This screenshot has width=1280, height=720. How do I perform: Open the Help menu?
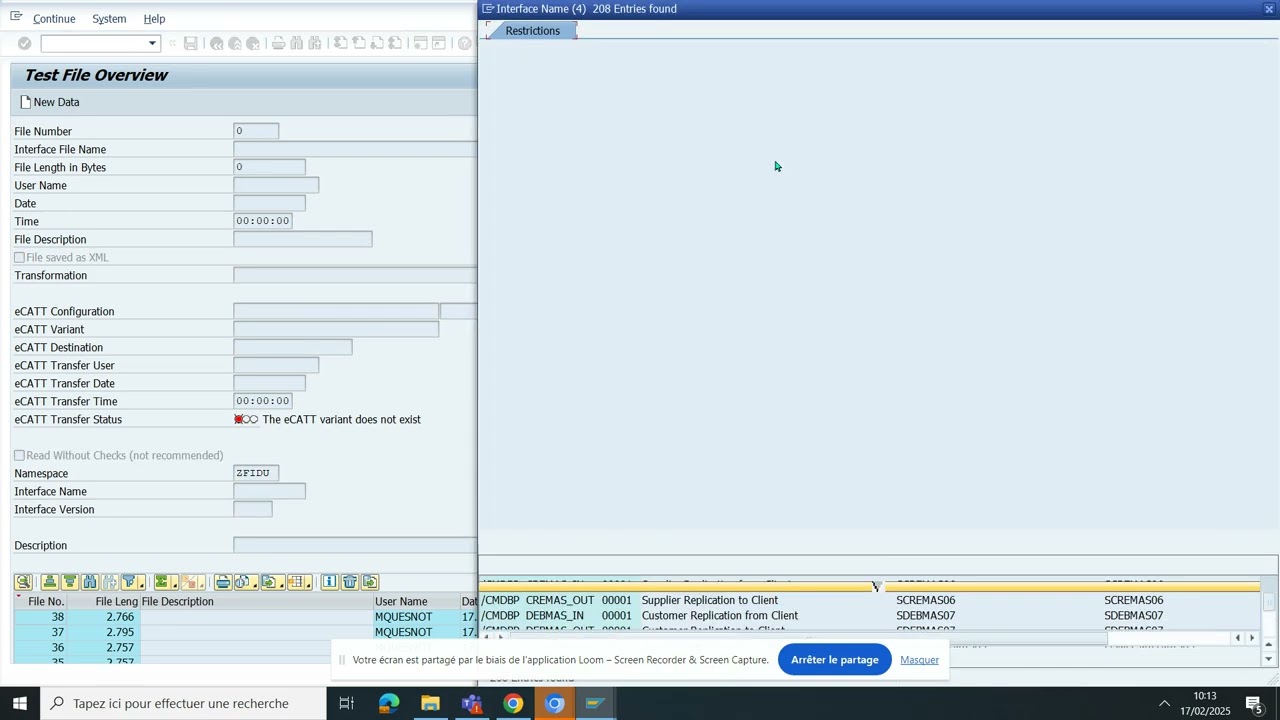pos(154,19)
